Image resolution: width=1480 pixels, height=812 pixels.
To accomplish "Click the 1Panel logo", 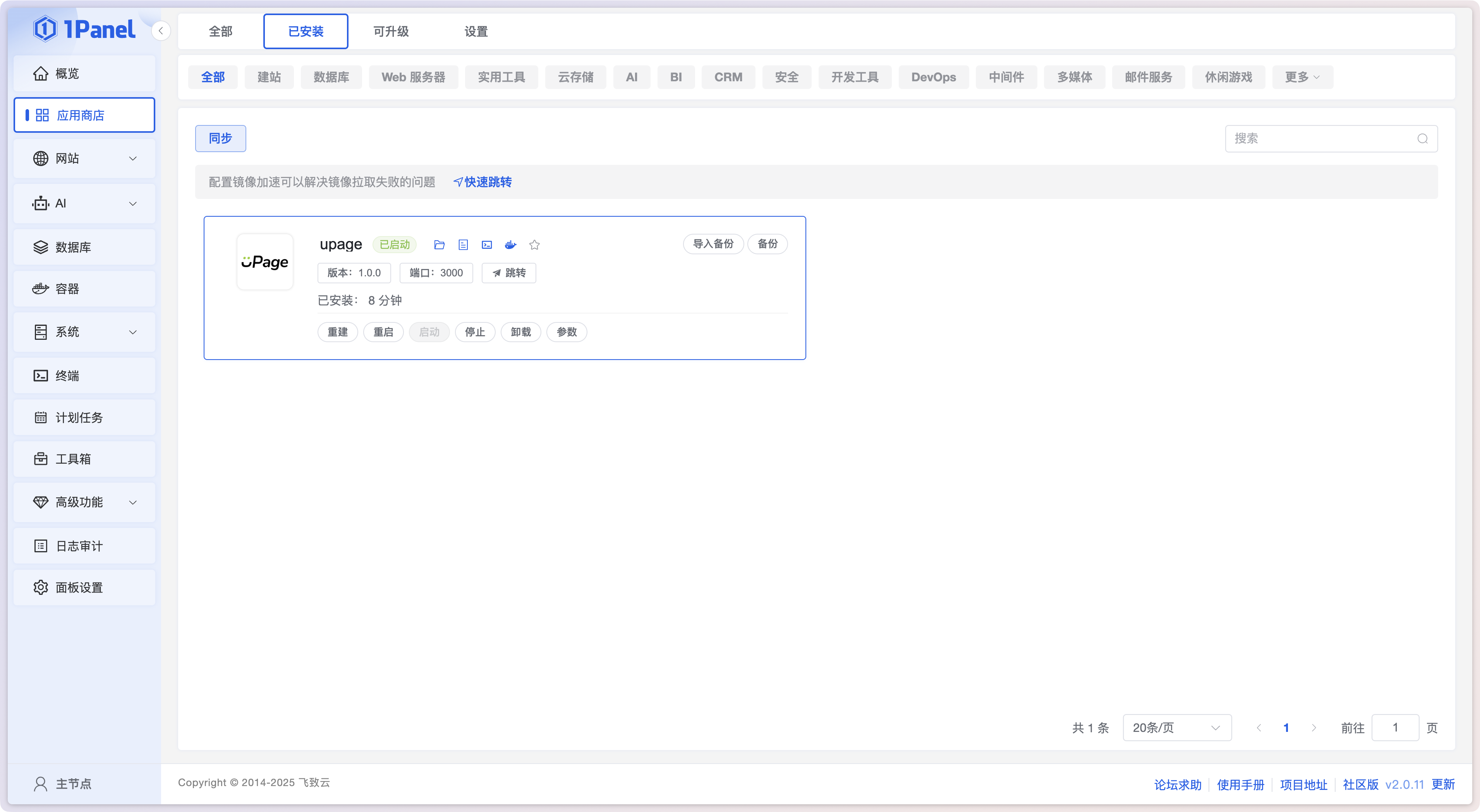I will pyautogui.click(x=84, y=29).
